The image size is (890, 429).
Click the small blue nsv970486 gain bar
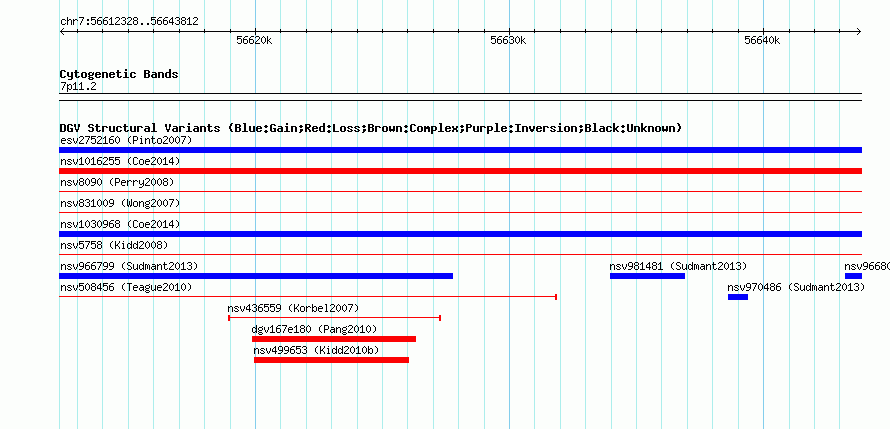738,297
